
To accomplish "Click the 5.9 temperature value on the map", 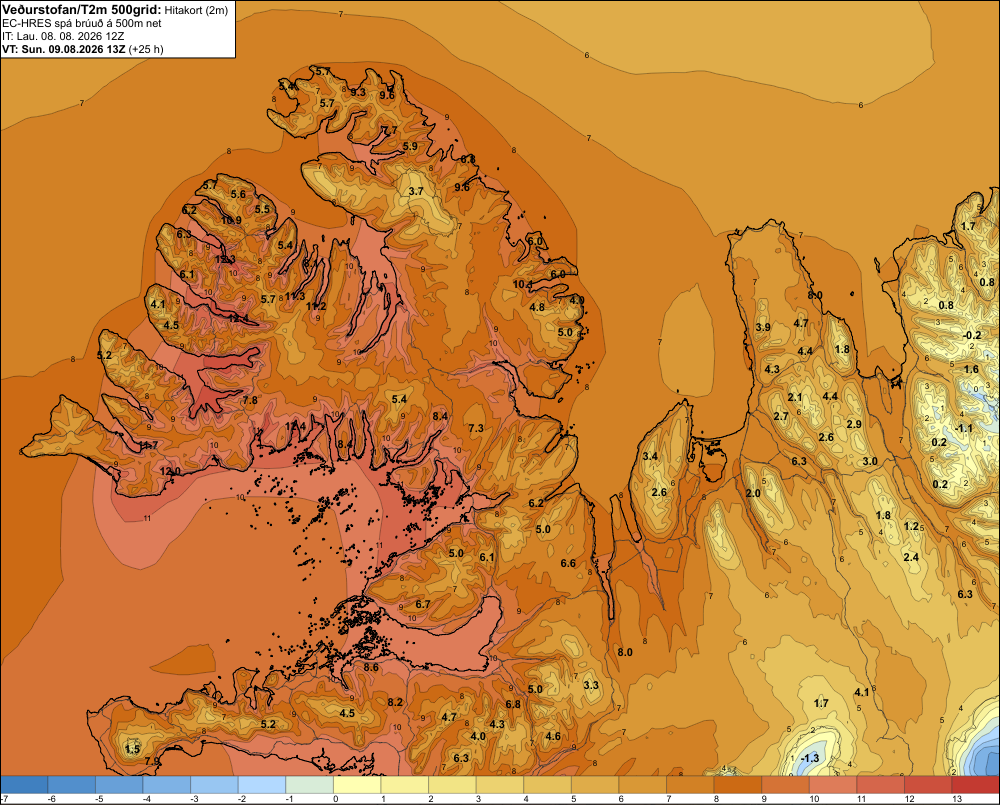I will tap(410, 147).
